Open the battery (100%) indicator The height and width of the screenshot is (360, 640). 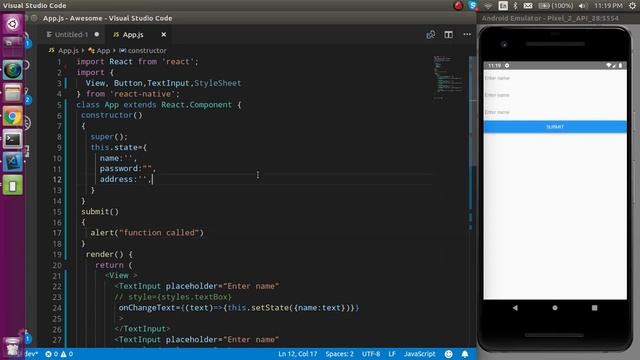click(x=556, y=6)
